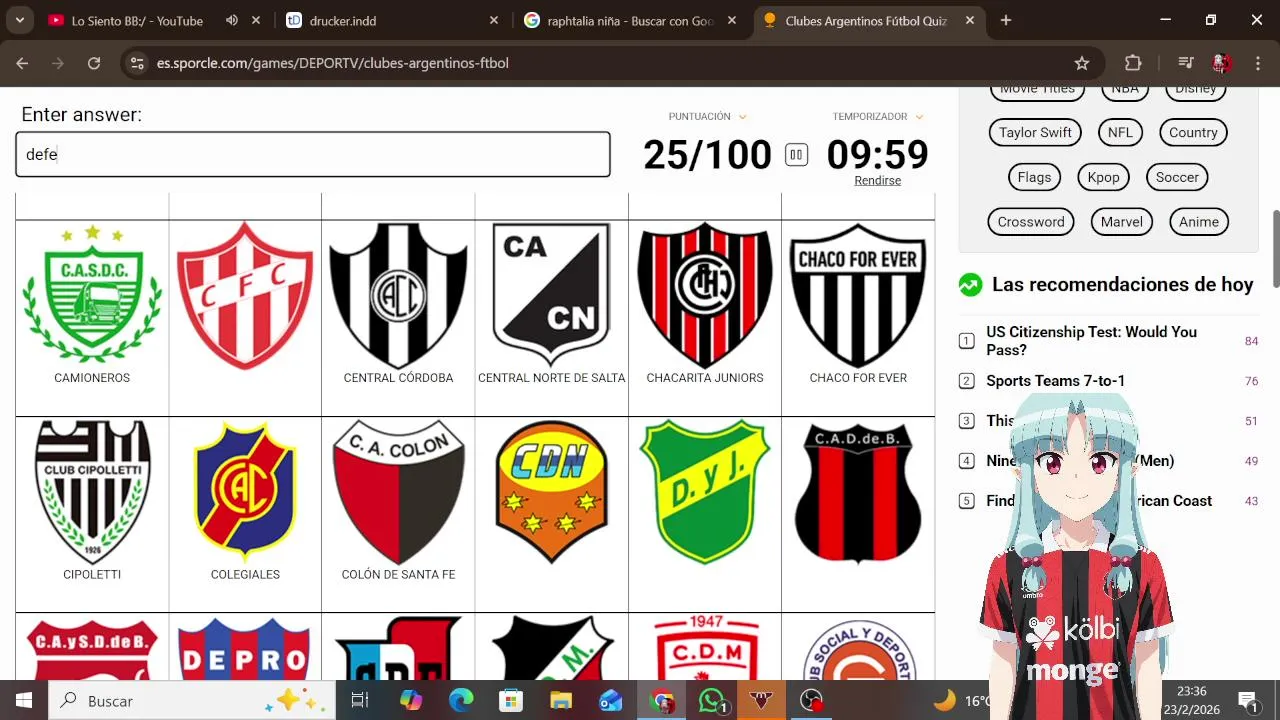Image resolution: width=1280 pixels, height=720 pixels.
Task: Open Microsoft Edge from taskbar
Action: click(461, 701)
